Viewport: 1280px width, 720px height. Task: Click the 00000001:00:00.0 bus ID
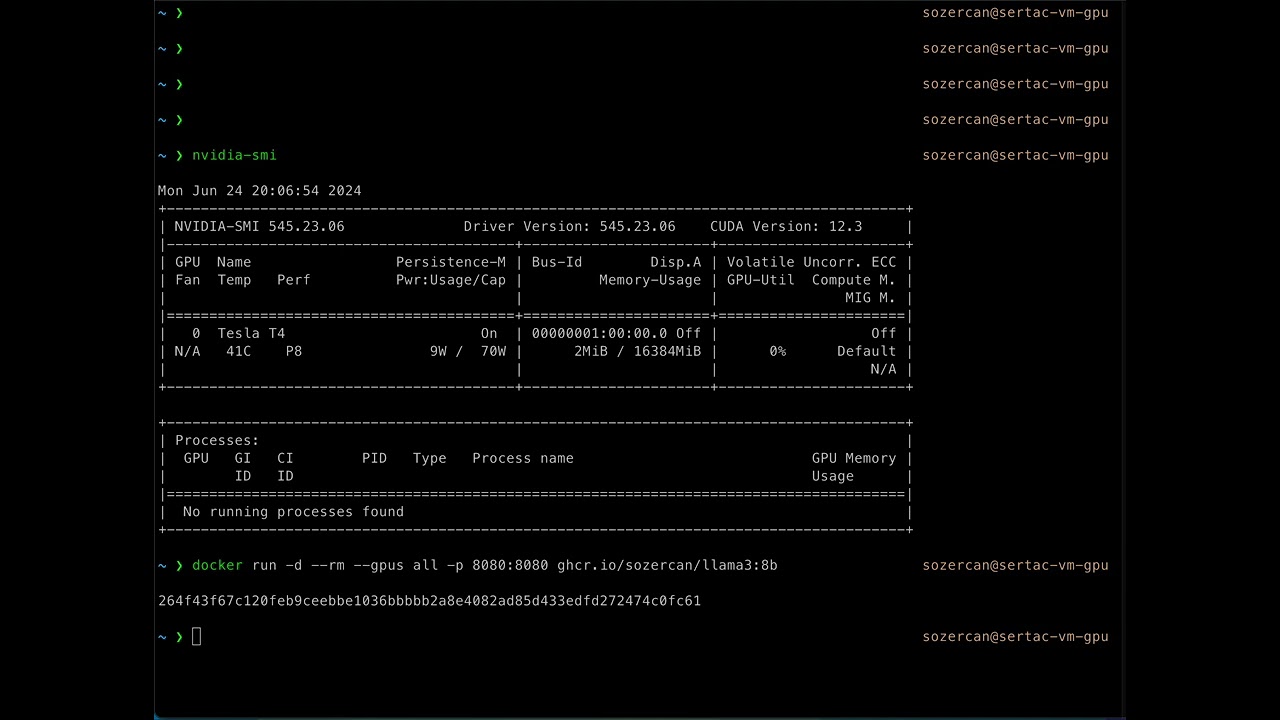[600, 333]
